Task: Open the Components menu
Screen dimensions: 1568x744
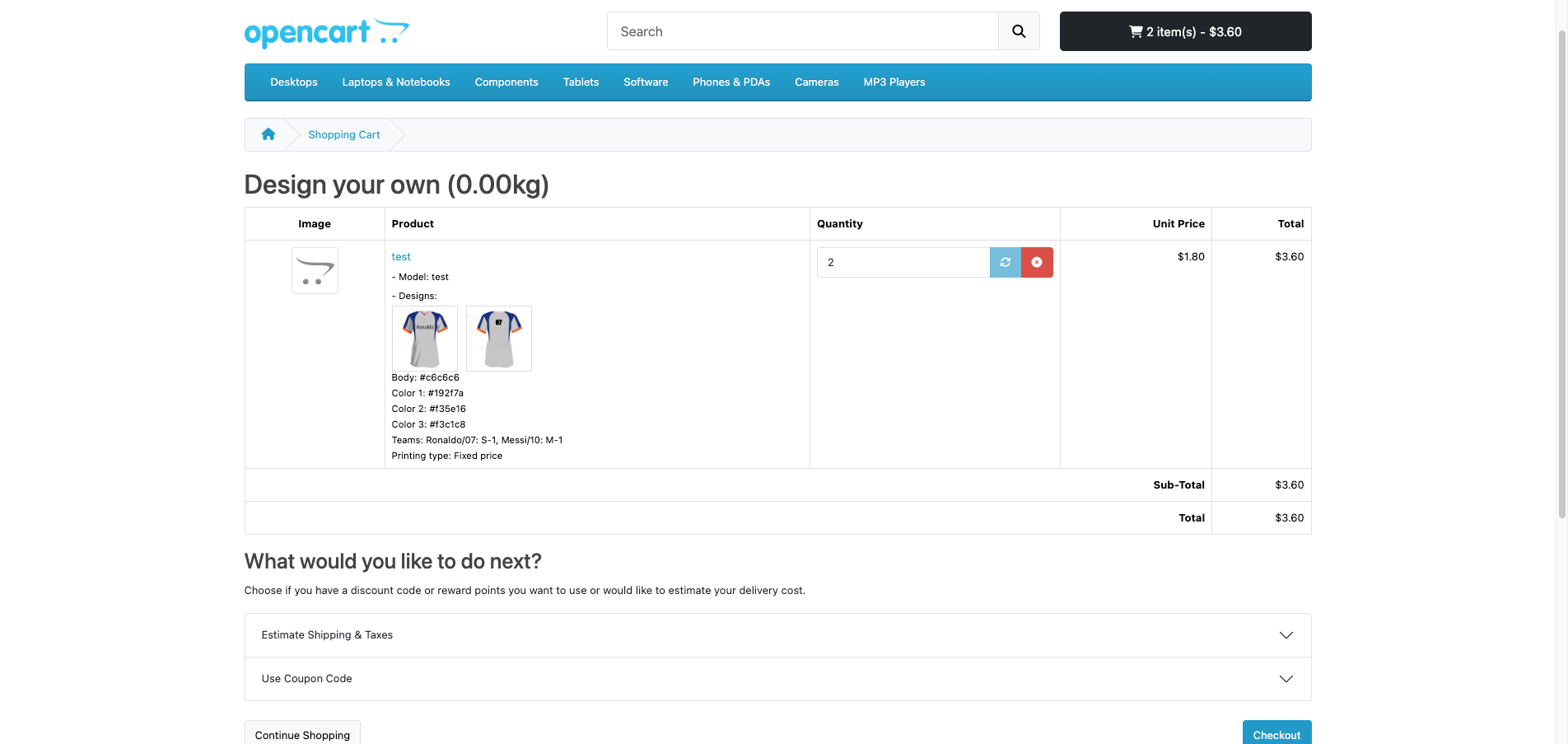Action: pos(506,82)
